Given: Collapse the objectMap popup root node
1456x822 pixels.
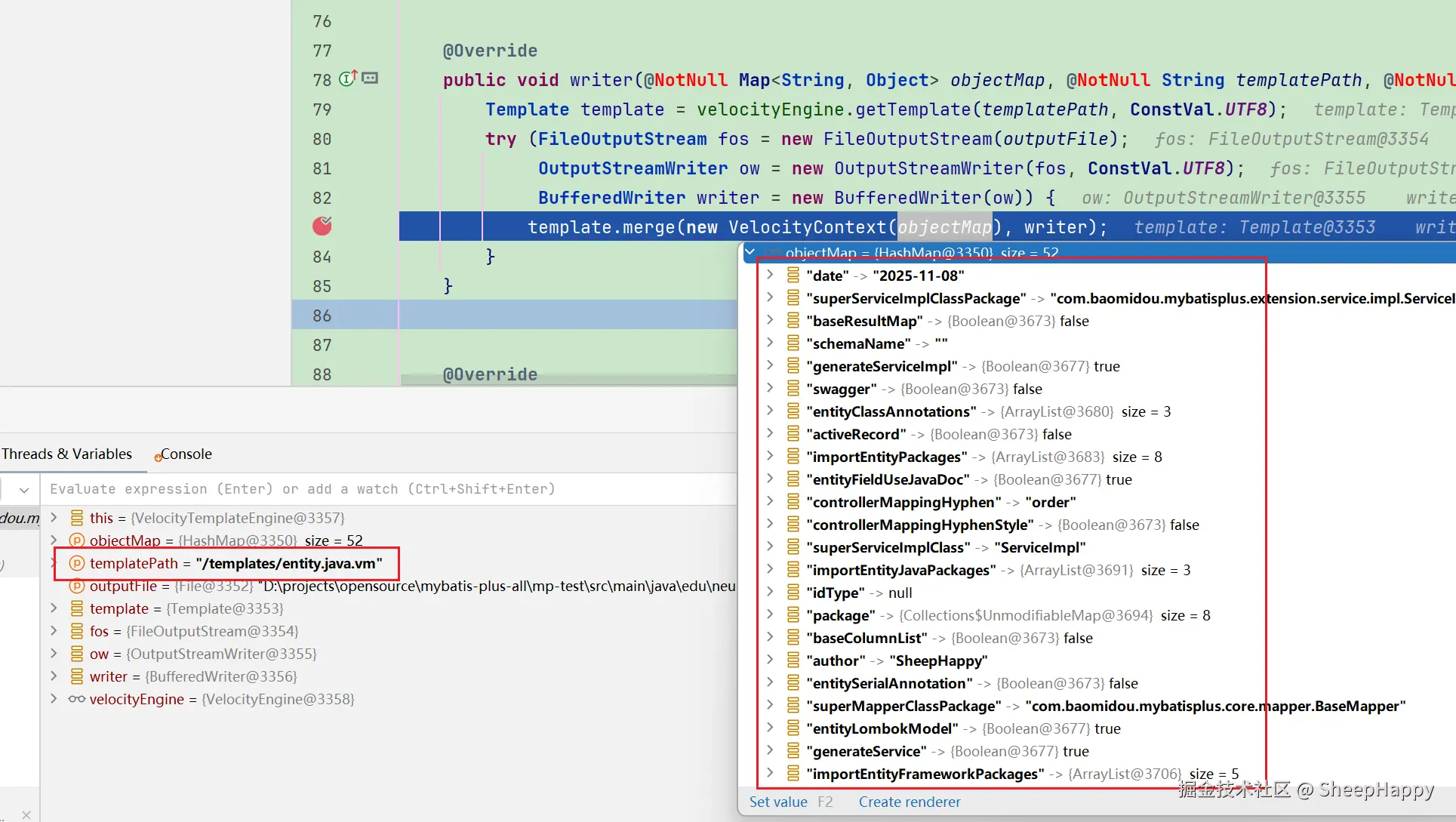Looking at the screenshot, I should pos(750,252).
